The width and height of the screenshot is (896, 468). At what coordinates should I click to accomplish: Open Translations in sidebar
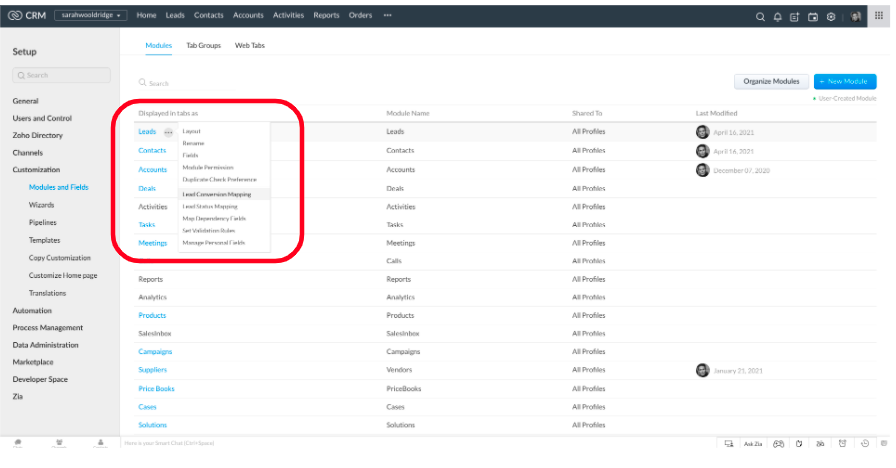tap(47, 293)
